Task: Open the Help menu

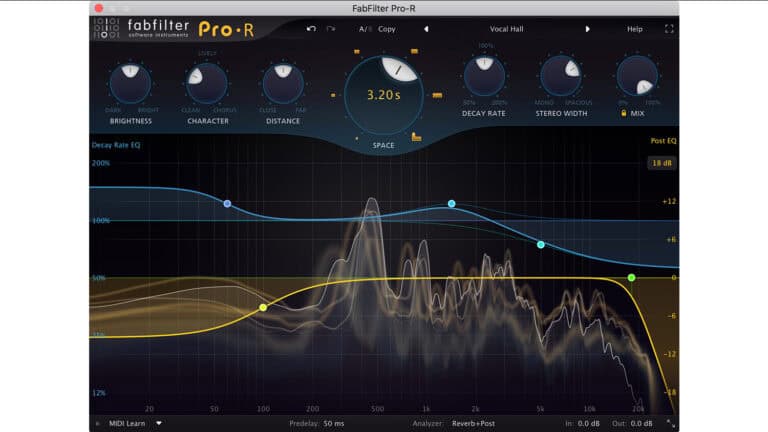Action: tap(635, 29)
